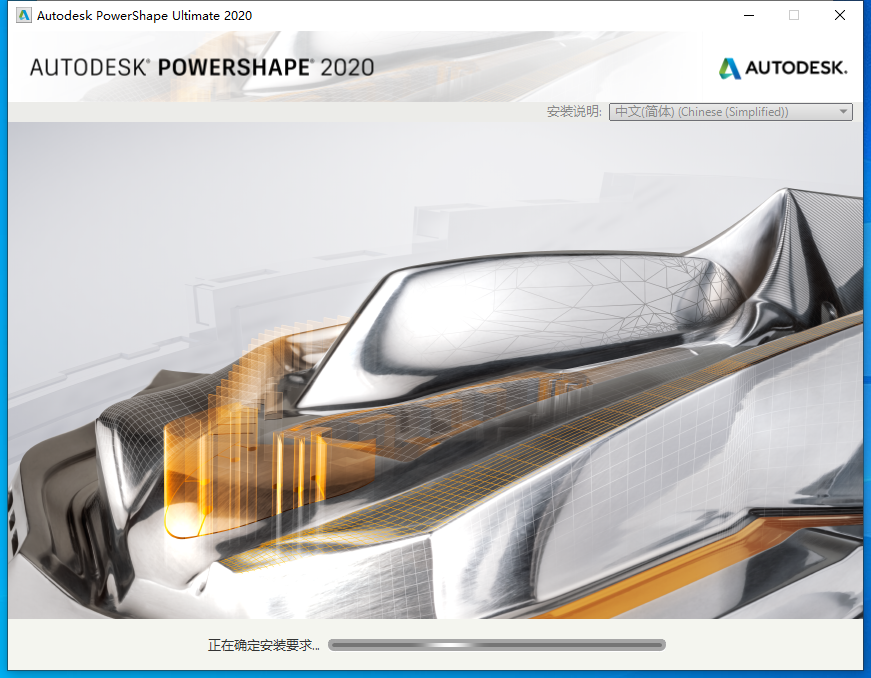Click the disabled maximize button

coord(794,15)
